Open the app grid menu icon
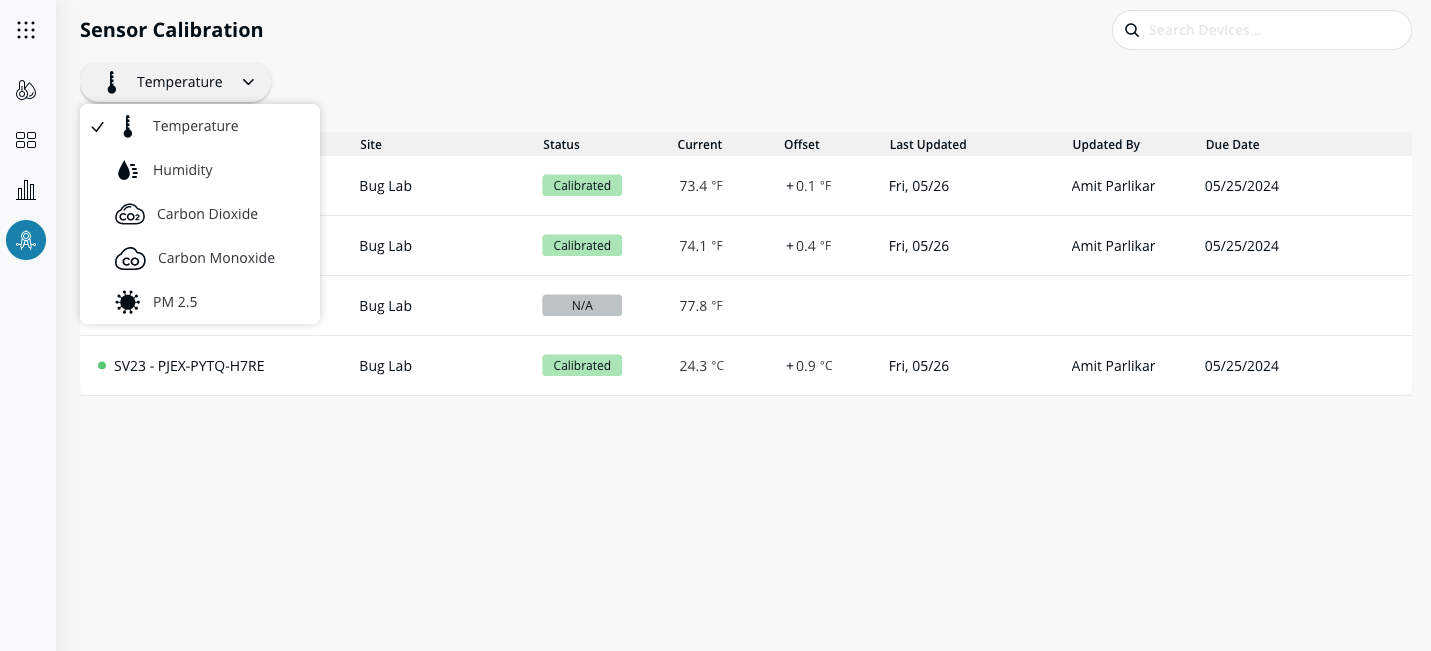The height and width of the screenshot is (651, 1431). coord(26,30)
